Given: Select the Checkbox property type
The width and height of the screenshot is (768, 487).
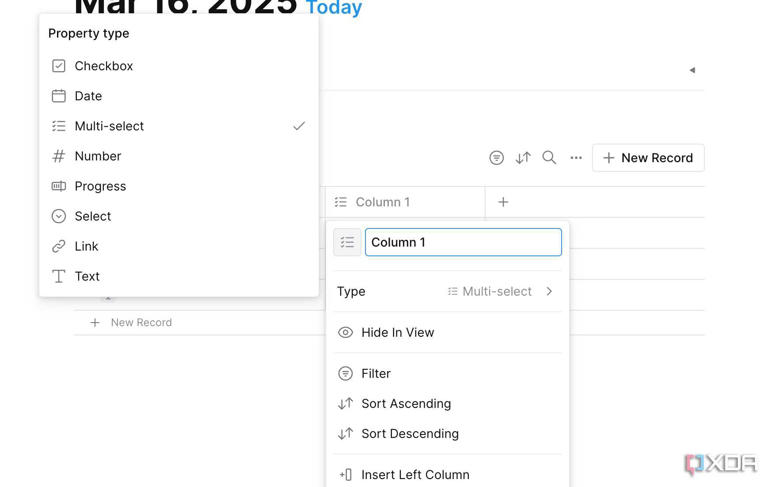Looking at the screenshot, I should tap(104, 66).
